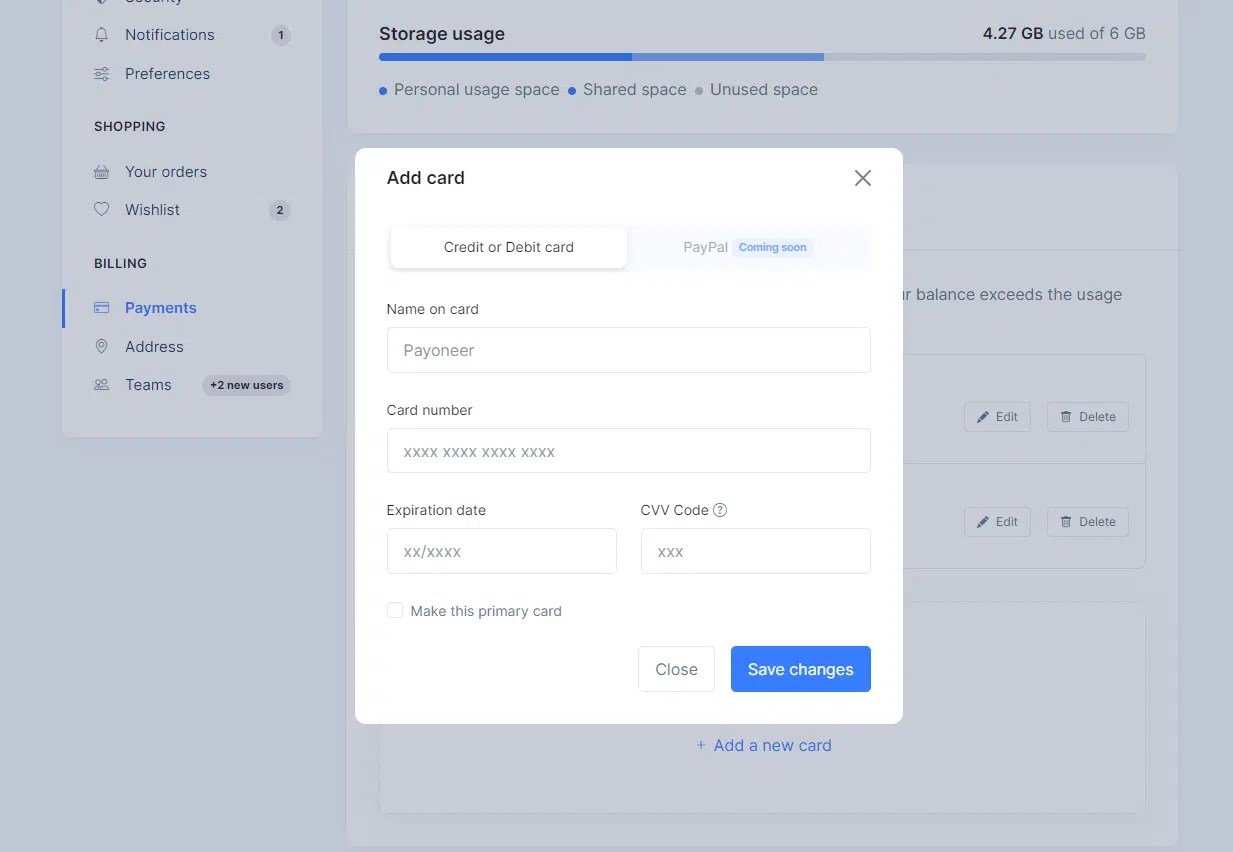Switch to the PayPal tab
Image resolution: width=1233 pixels, height=852 pixels.
tap(747, 247)
